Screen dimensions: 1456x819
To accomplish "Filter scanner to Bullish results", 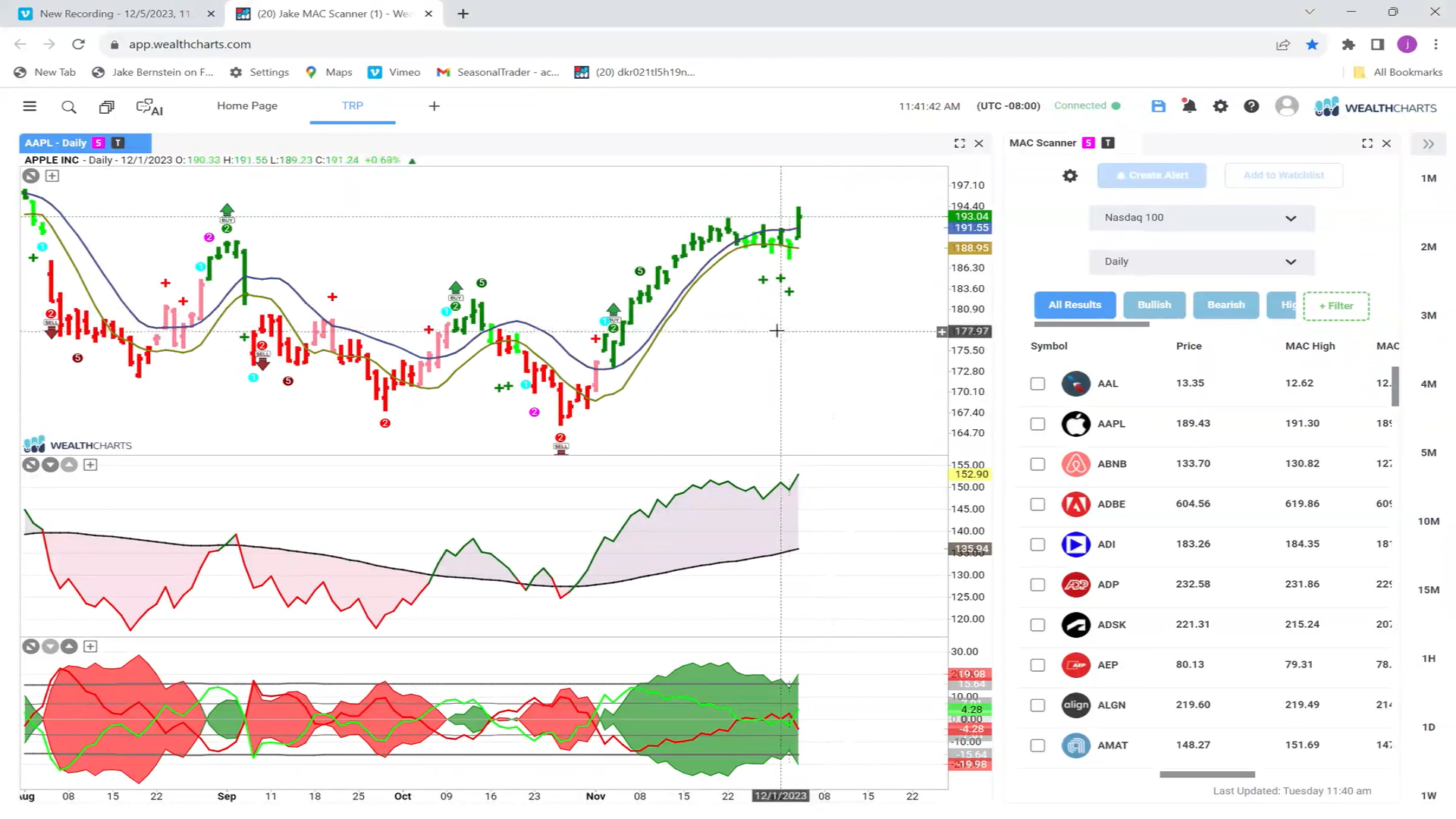I will coord(1154,305).
